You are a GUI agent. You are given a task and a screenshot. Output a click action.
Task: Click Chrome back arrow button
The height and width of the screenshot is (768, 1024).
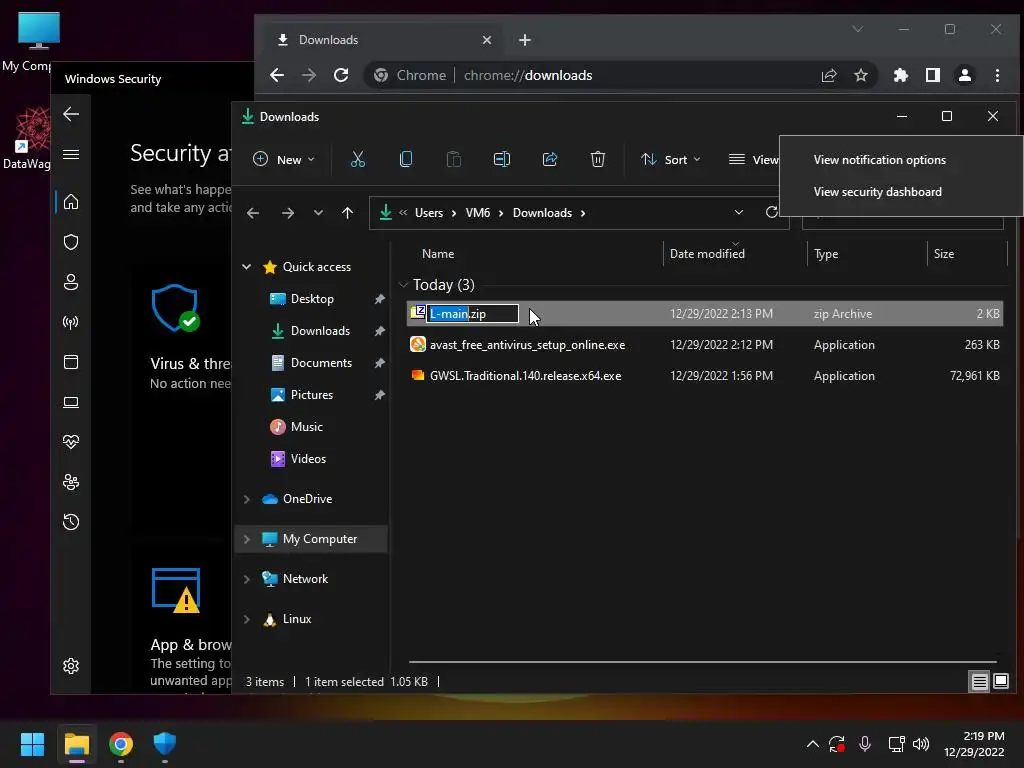[x=277, y=75]
